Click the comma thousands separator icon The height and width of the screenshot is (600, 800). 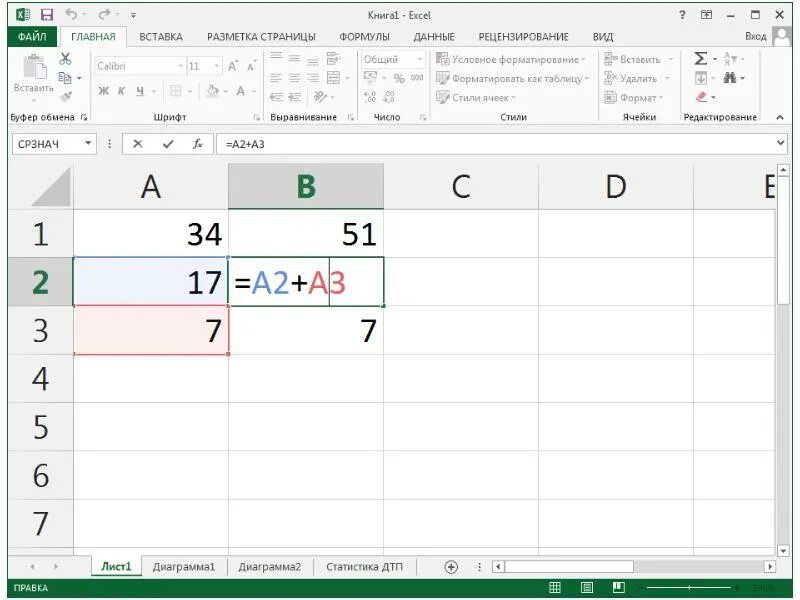[417, 78]
